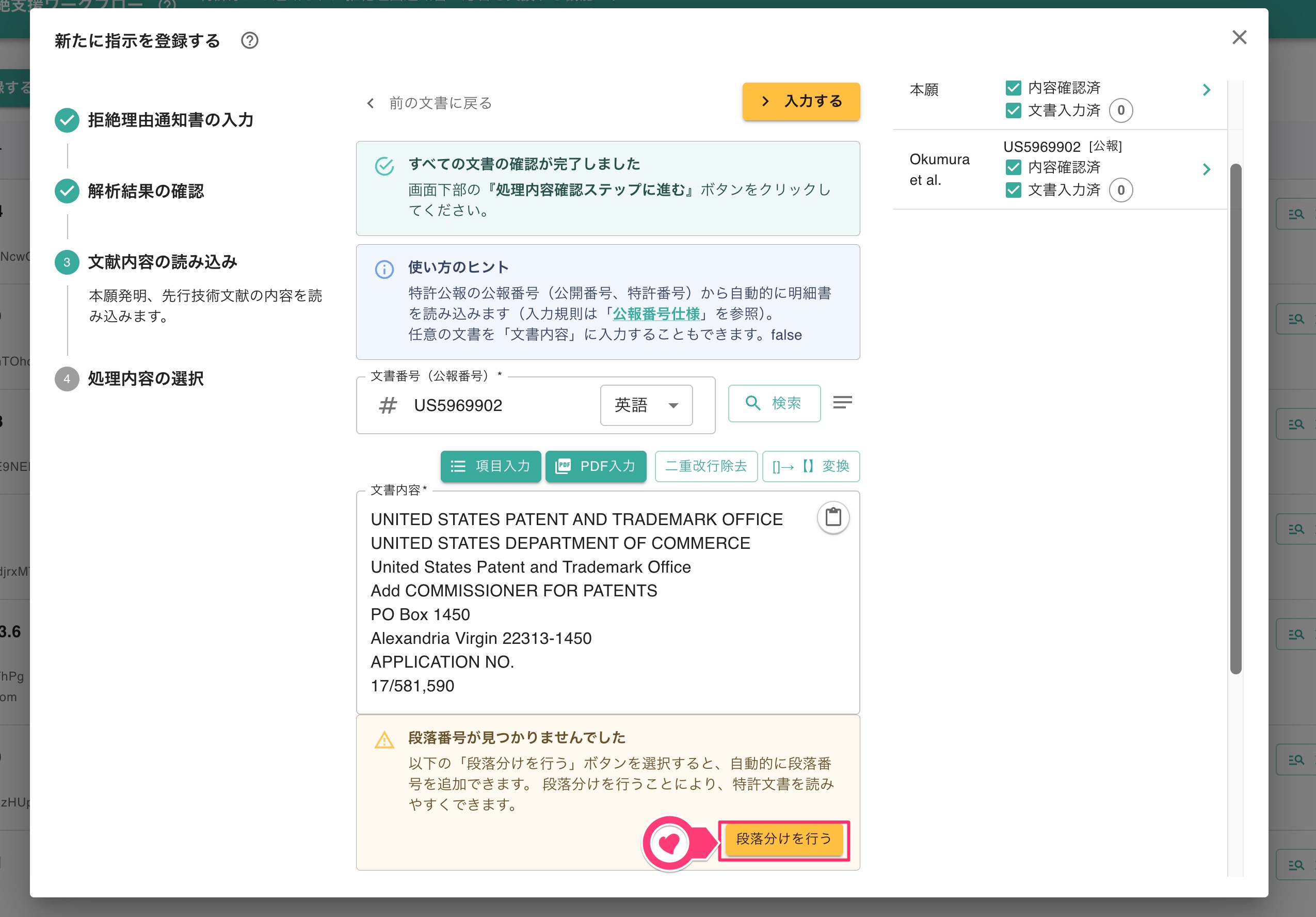Image resolution: width=1316 pixels, height=917 pixels.
Task: Click the warning triangle icon
Action: [x=384, y=740]
